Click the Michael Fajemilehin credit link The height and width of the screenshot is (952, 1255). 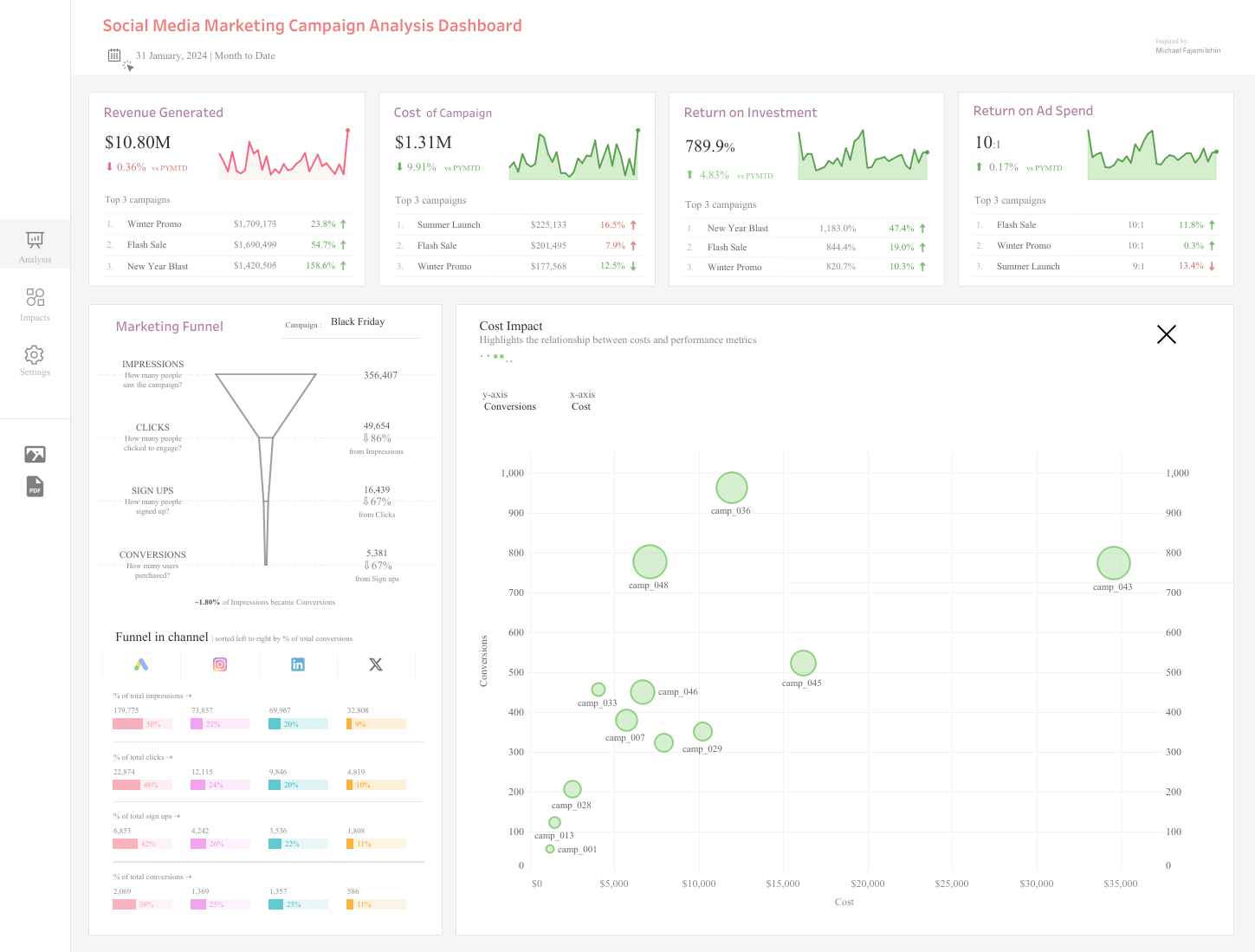(x=1187, y=50)
